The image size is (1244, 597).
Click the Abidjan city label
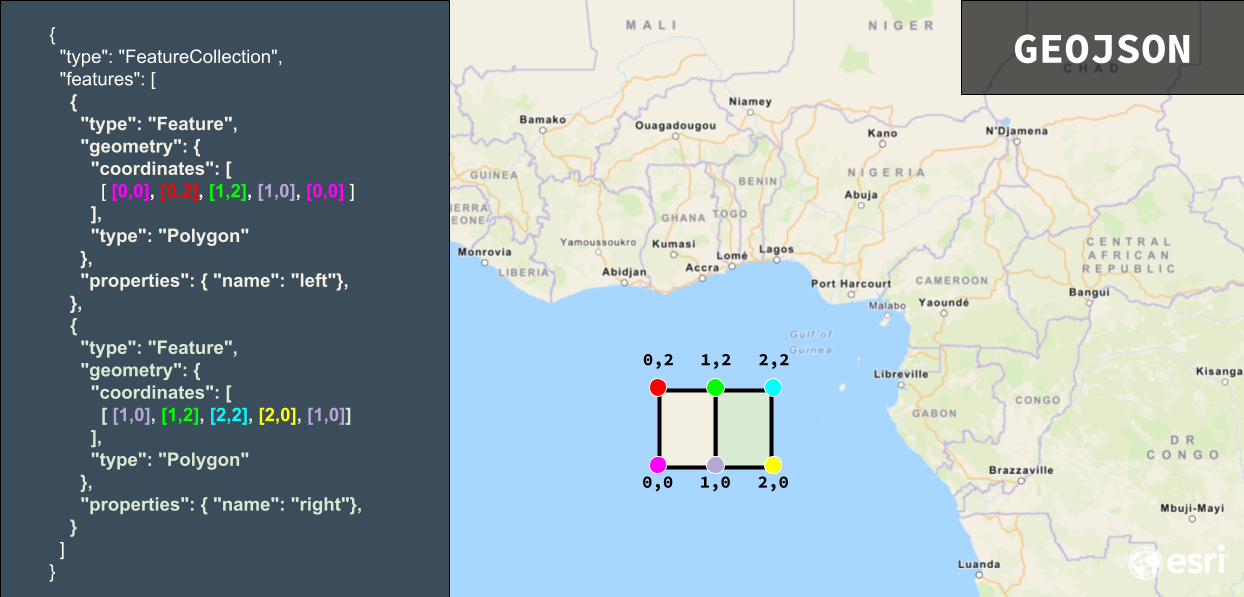[624, 272]
